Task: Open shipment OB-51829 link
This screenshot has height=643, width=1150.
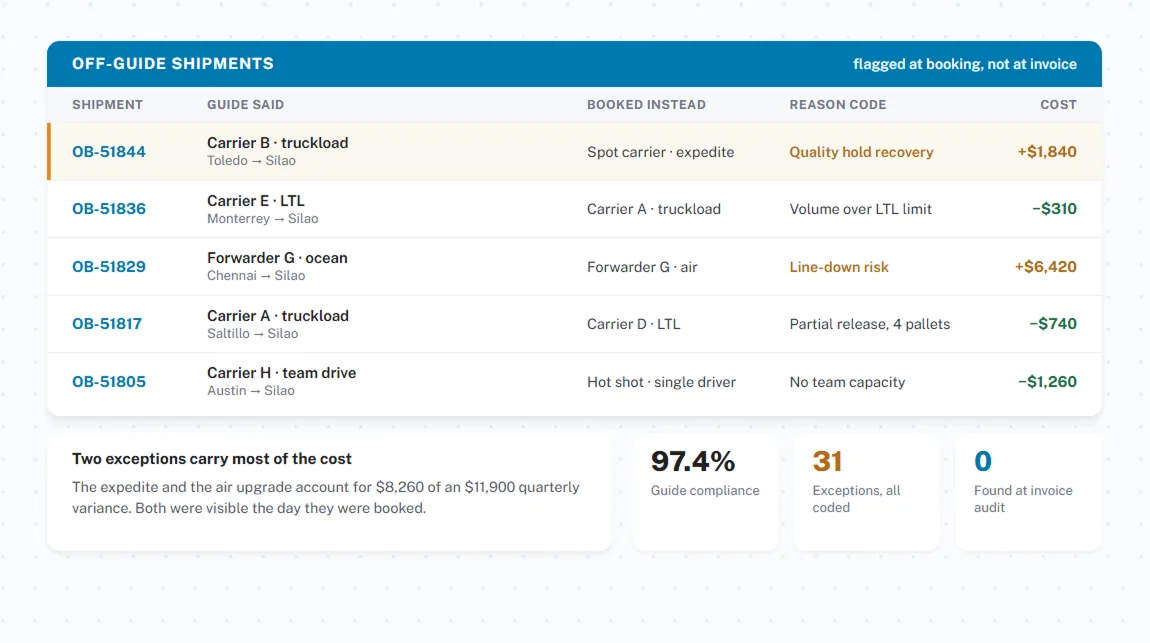Action: coord(109,267)
